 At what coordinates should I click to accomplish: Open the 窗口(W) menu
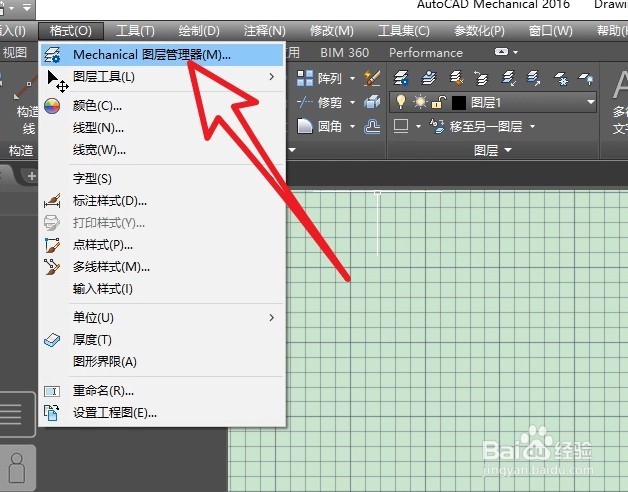551,31
